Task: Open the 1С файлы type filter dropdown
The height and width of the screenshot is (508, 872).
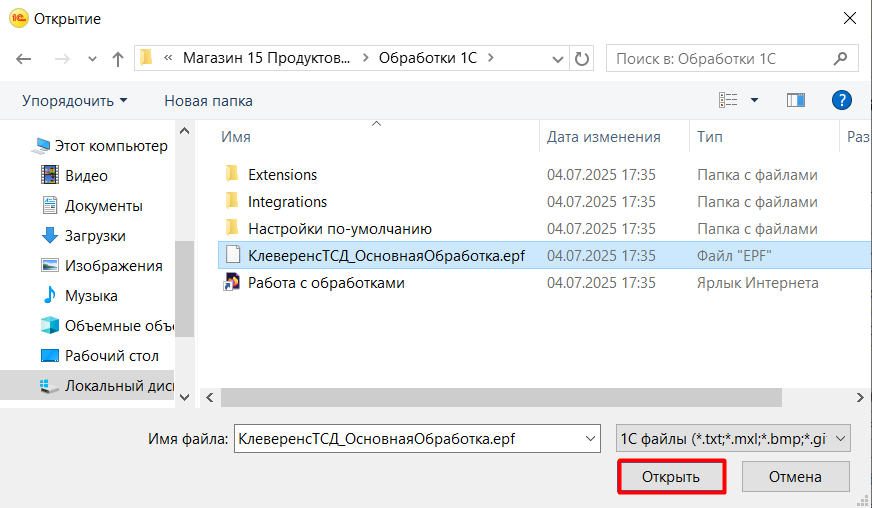Action: tap(733, 439)
